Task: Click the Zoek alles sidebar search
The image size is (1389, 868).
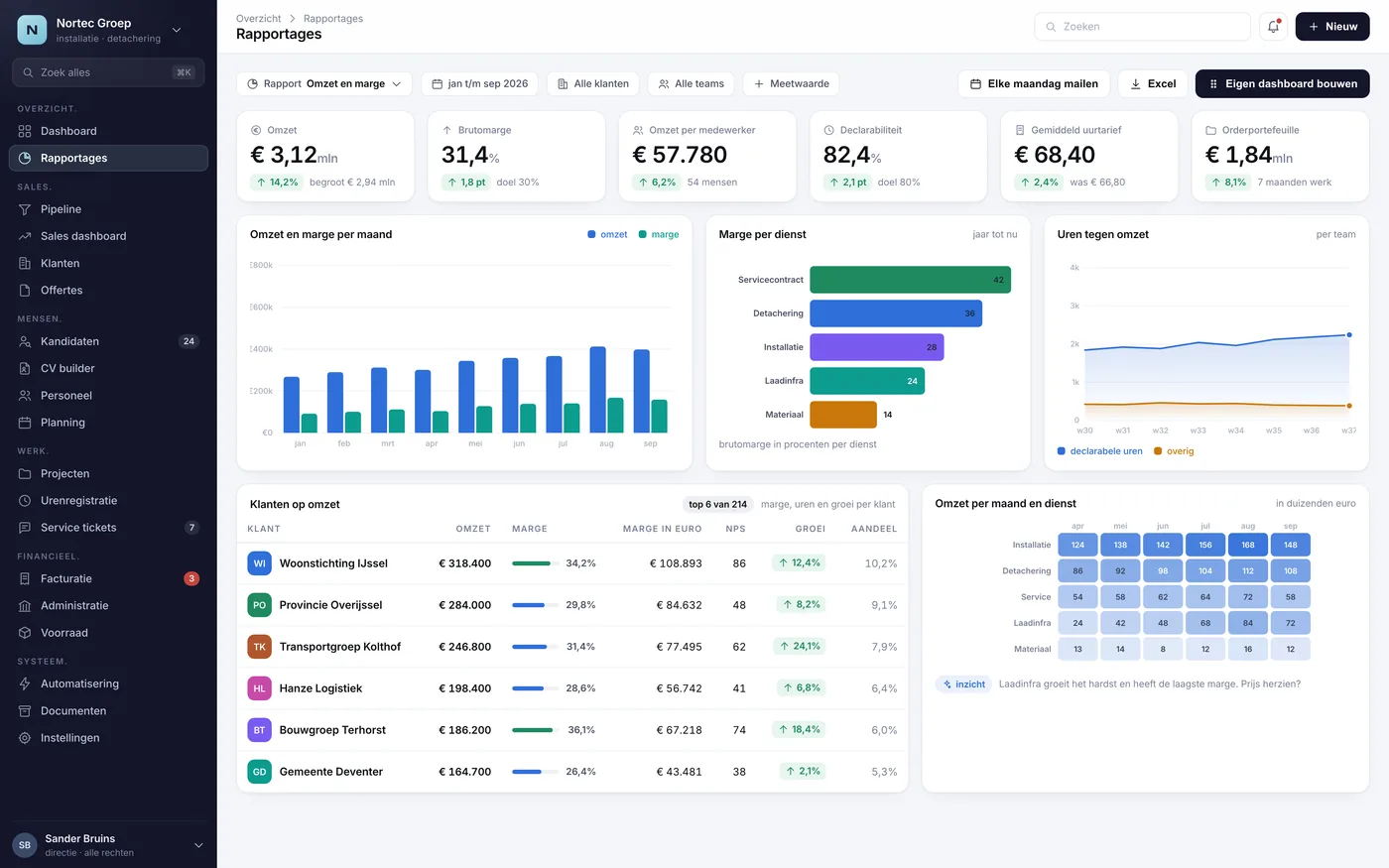Action: click(x=108, y=72)
